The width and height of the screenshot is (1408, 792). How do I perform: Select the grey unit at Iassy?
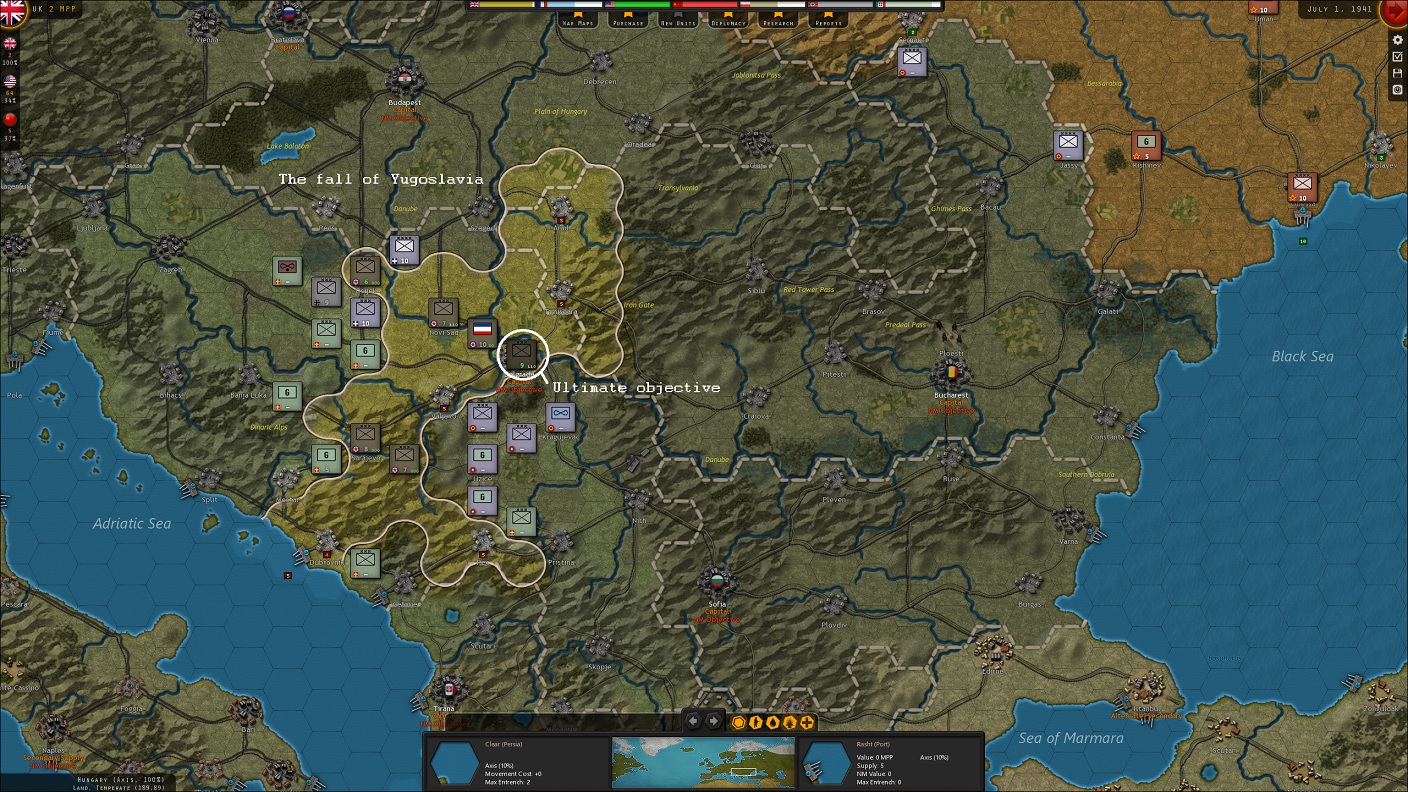pos(1068,146)
